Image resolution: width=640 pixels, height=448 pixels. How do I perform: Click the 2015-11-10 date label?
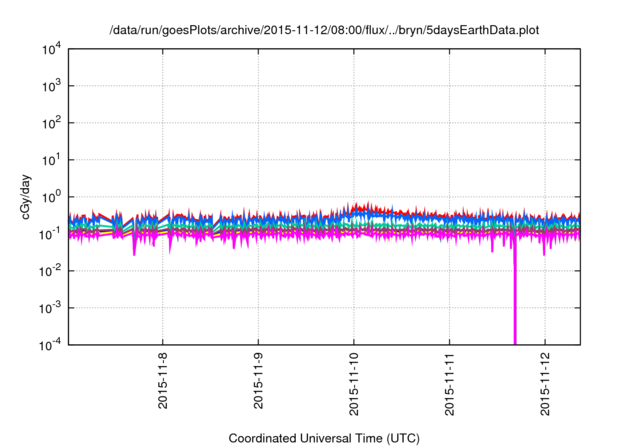354,384
